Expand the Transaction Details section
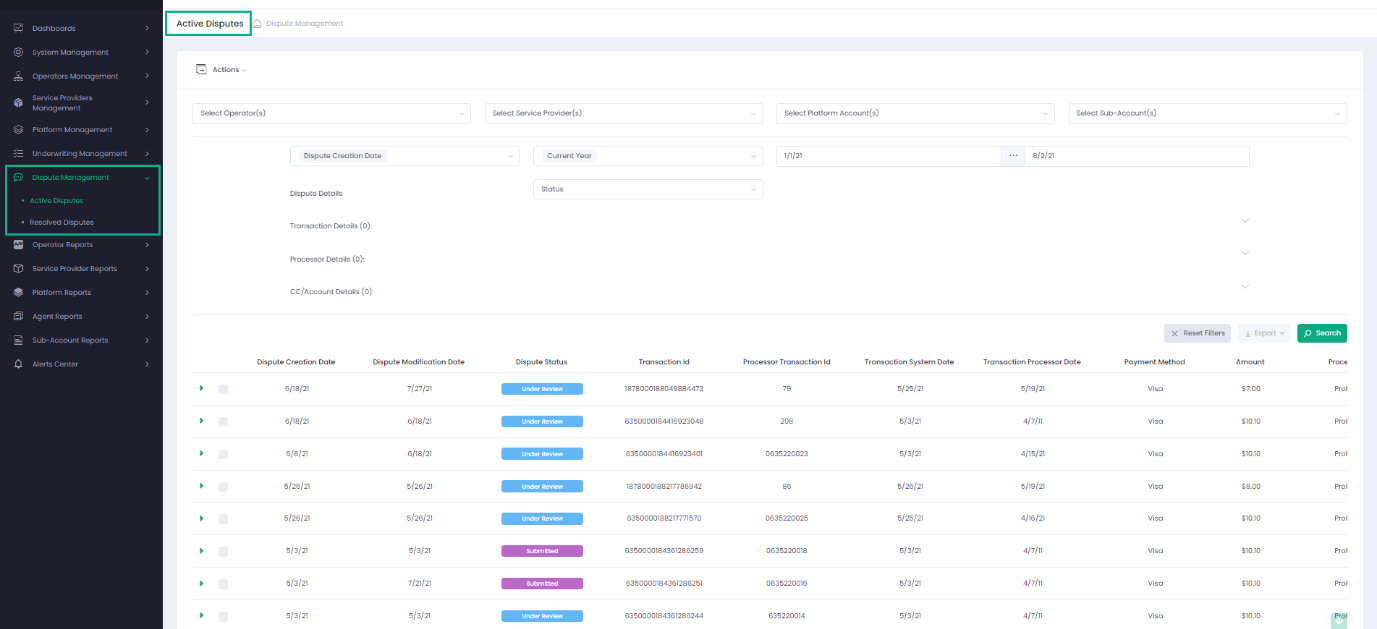 (x=1245, y=221)
